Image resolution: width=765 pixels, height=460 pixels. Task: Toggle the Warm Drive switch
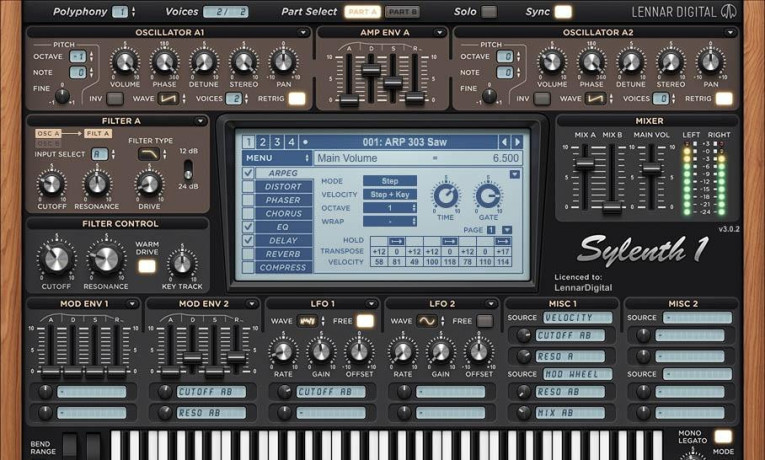(147, 266)
